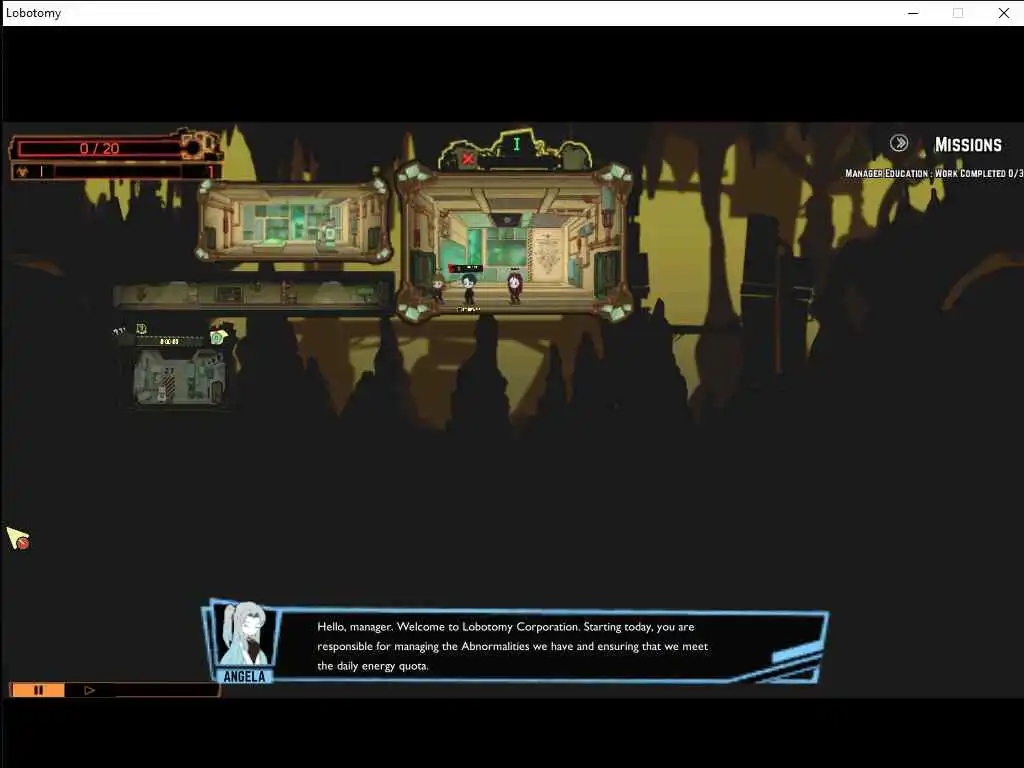Select the agent in red coat
The height and width of the screenshot is (768, 1024).
tap(515, 287)
